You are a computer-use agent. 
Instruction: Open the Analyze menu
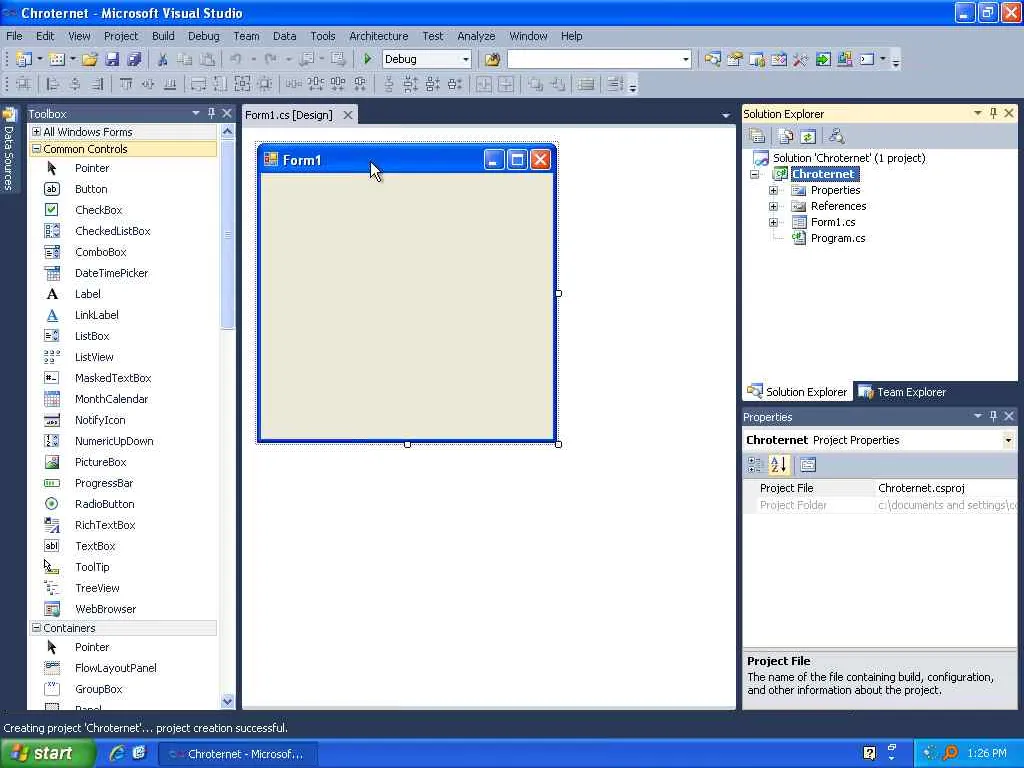[476, 36]
